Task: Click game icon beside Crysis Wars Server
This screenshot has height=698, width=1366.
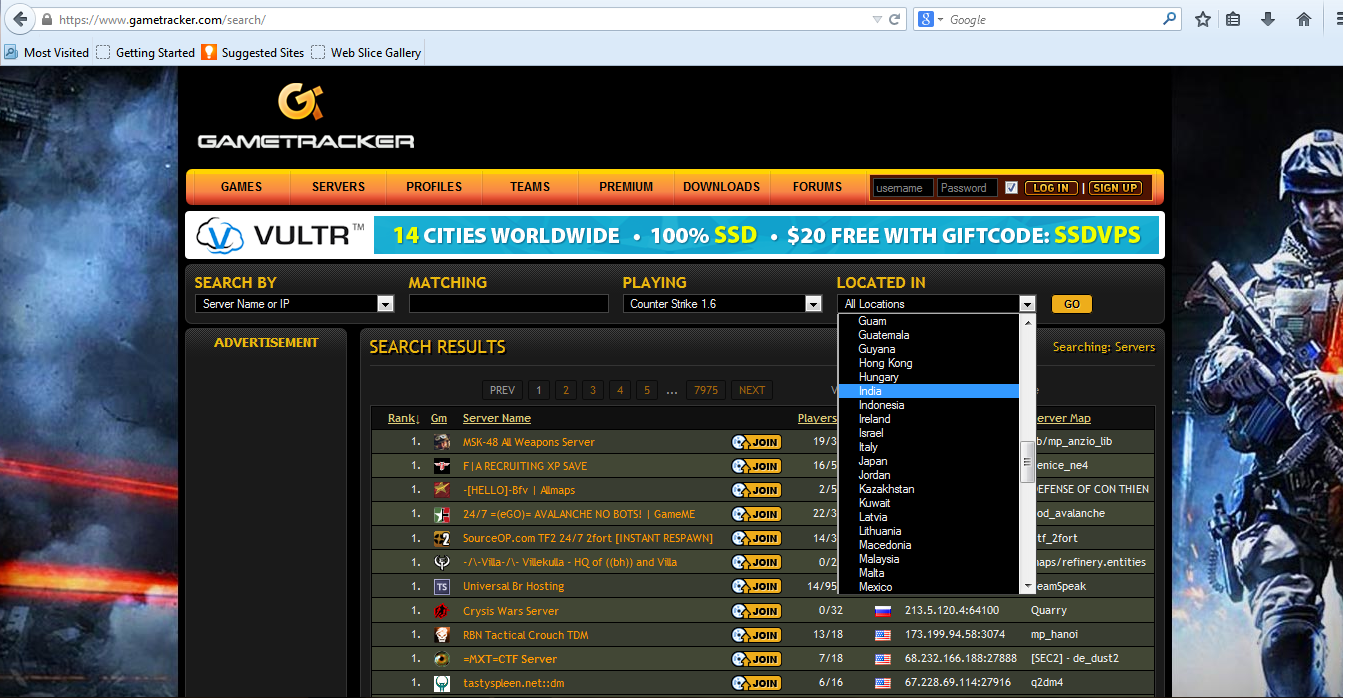Action: click(x=441, y=611)
